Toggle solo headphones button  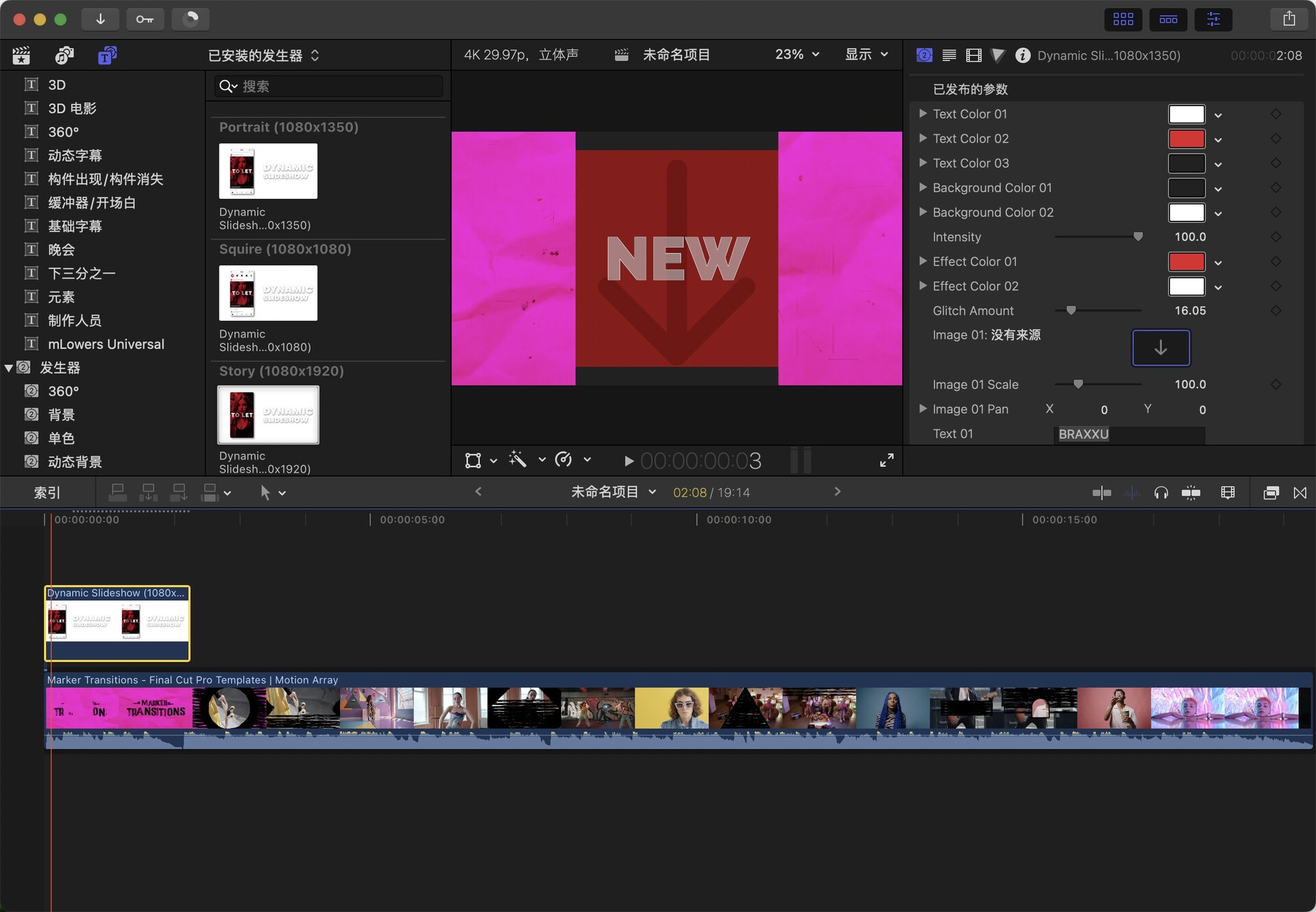1160,493
